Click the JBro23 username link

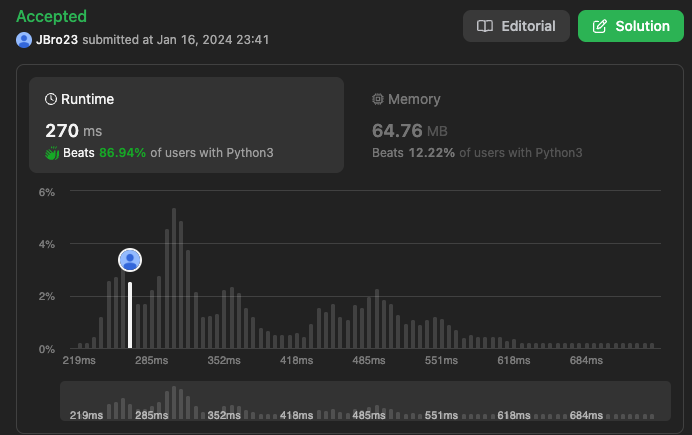[x=57, y=40]
